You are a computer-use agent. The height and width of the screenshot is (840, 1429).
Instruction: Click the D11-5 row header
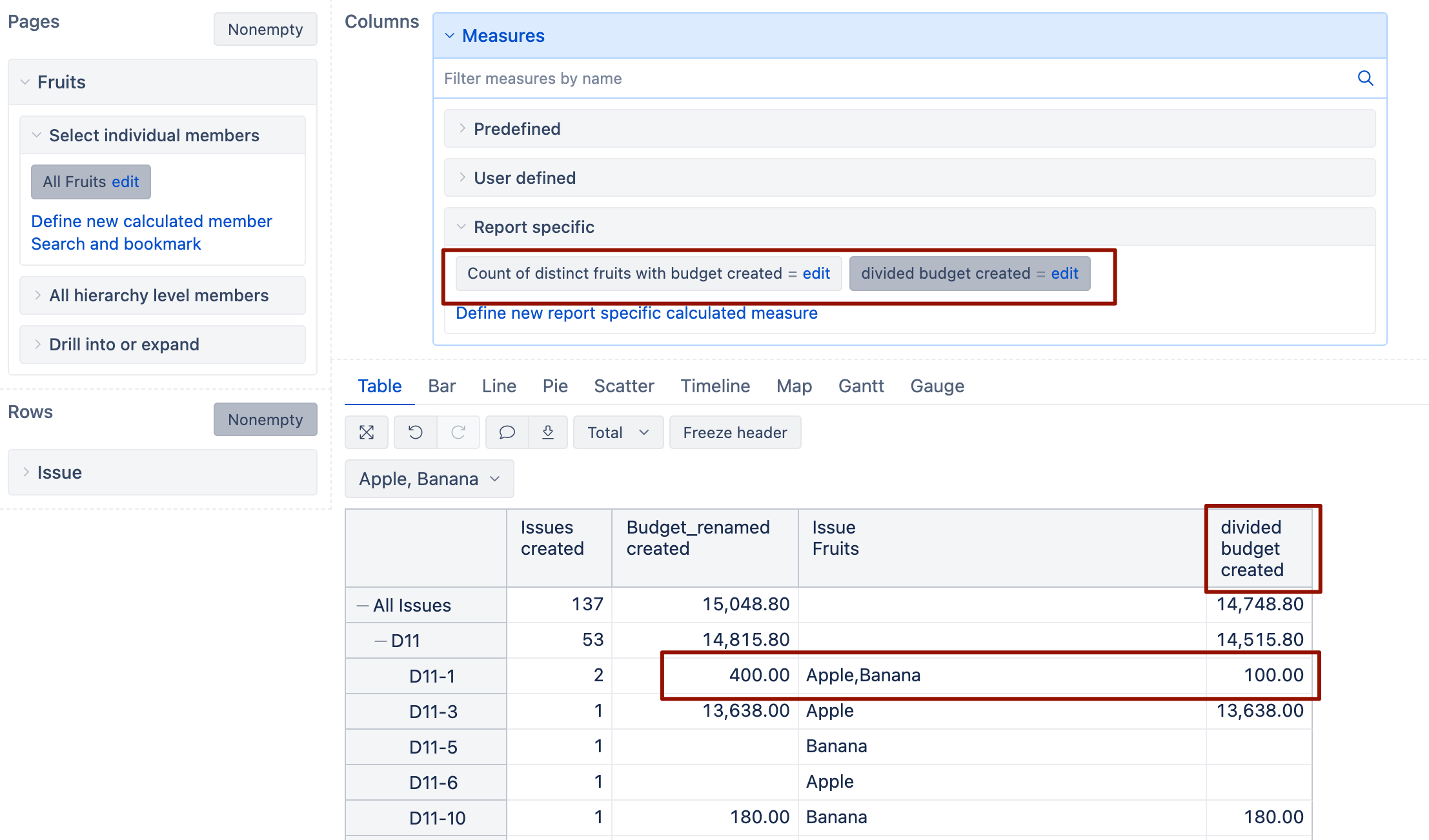pyautogui.click(x=426, y=747)
